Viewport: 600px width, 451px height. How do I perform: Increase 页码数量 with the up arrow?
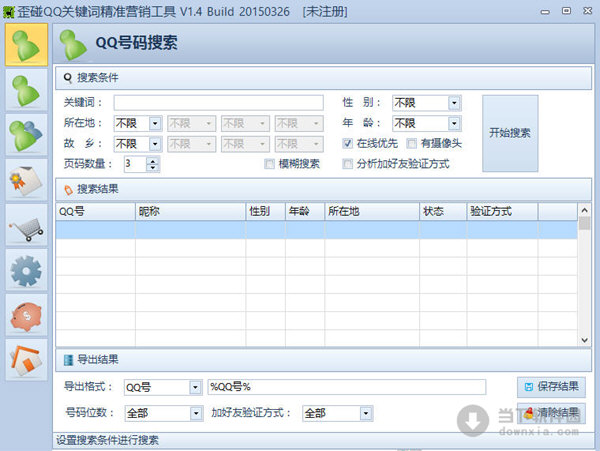(153, 161)
